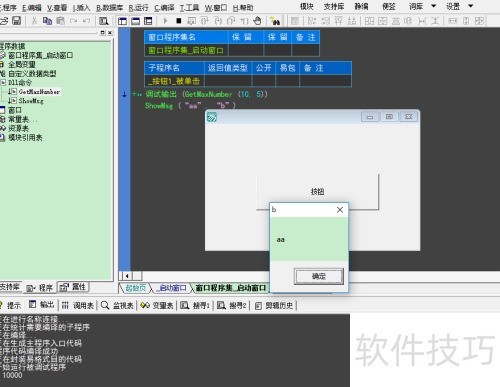Select 窗口程序集_启动窗口 tree item

point(40,55)
